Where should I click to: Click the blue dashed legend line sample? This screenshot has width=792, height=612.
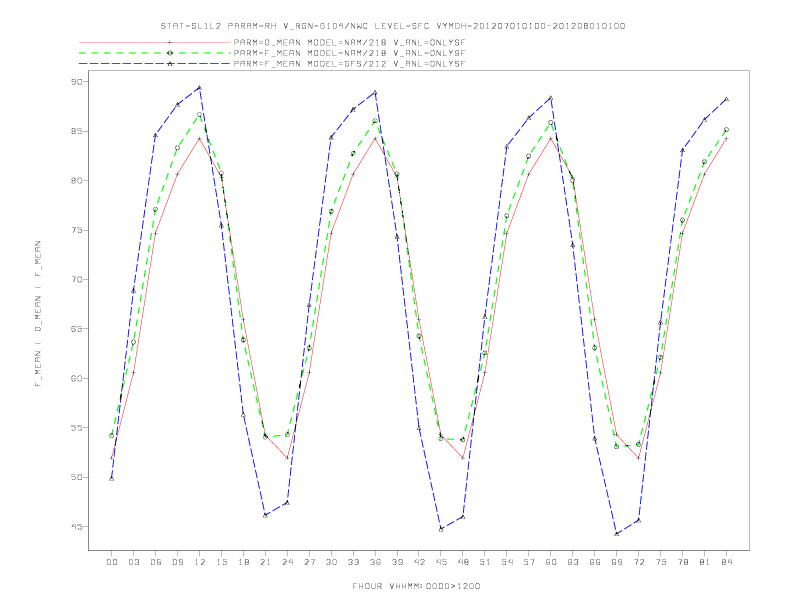tap(155, 64)
